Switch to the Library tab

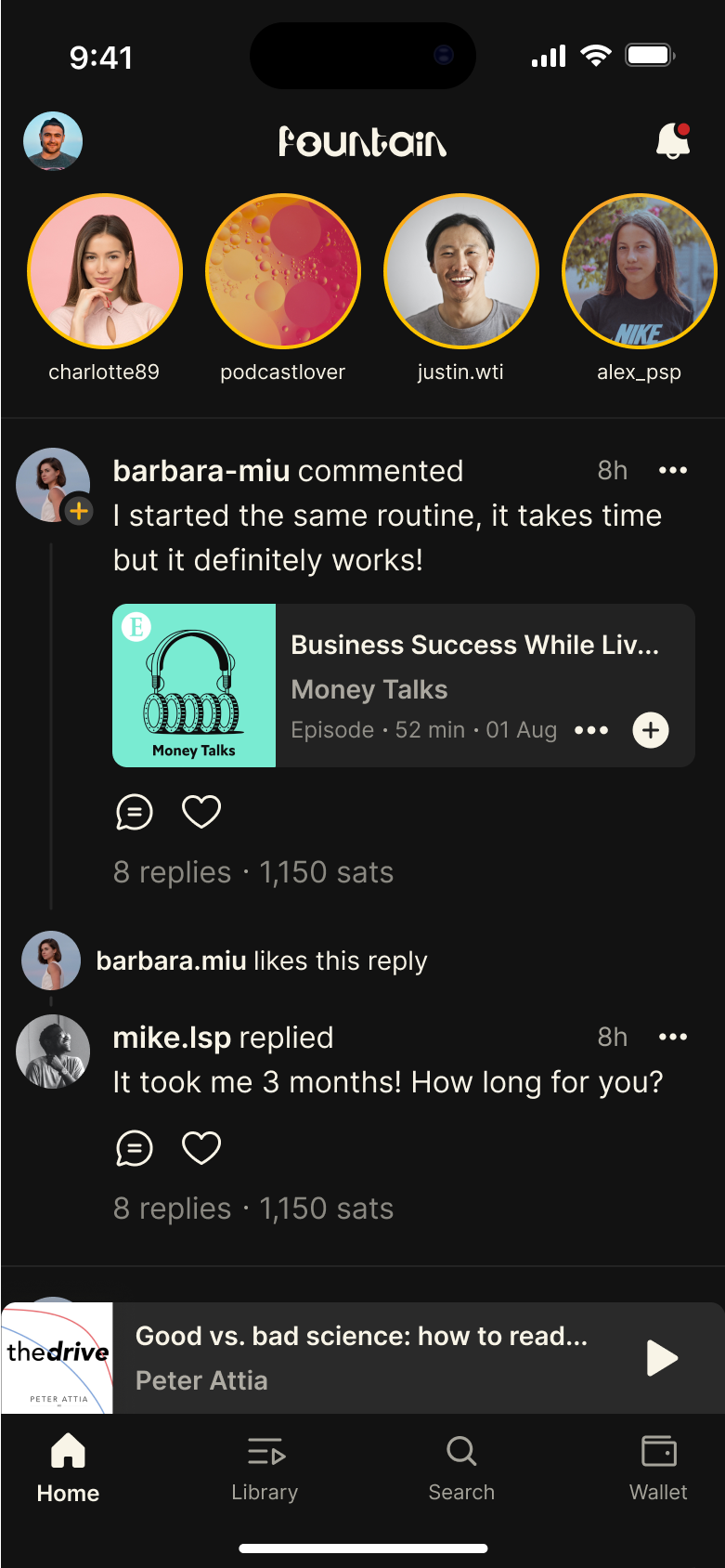265,1468
